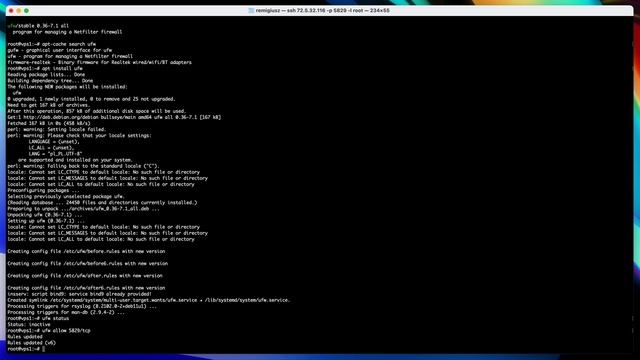Screen dimensions: 640x360
Task: Click the folder proxy icon in title bar
Action: point(251,11)
